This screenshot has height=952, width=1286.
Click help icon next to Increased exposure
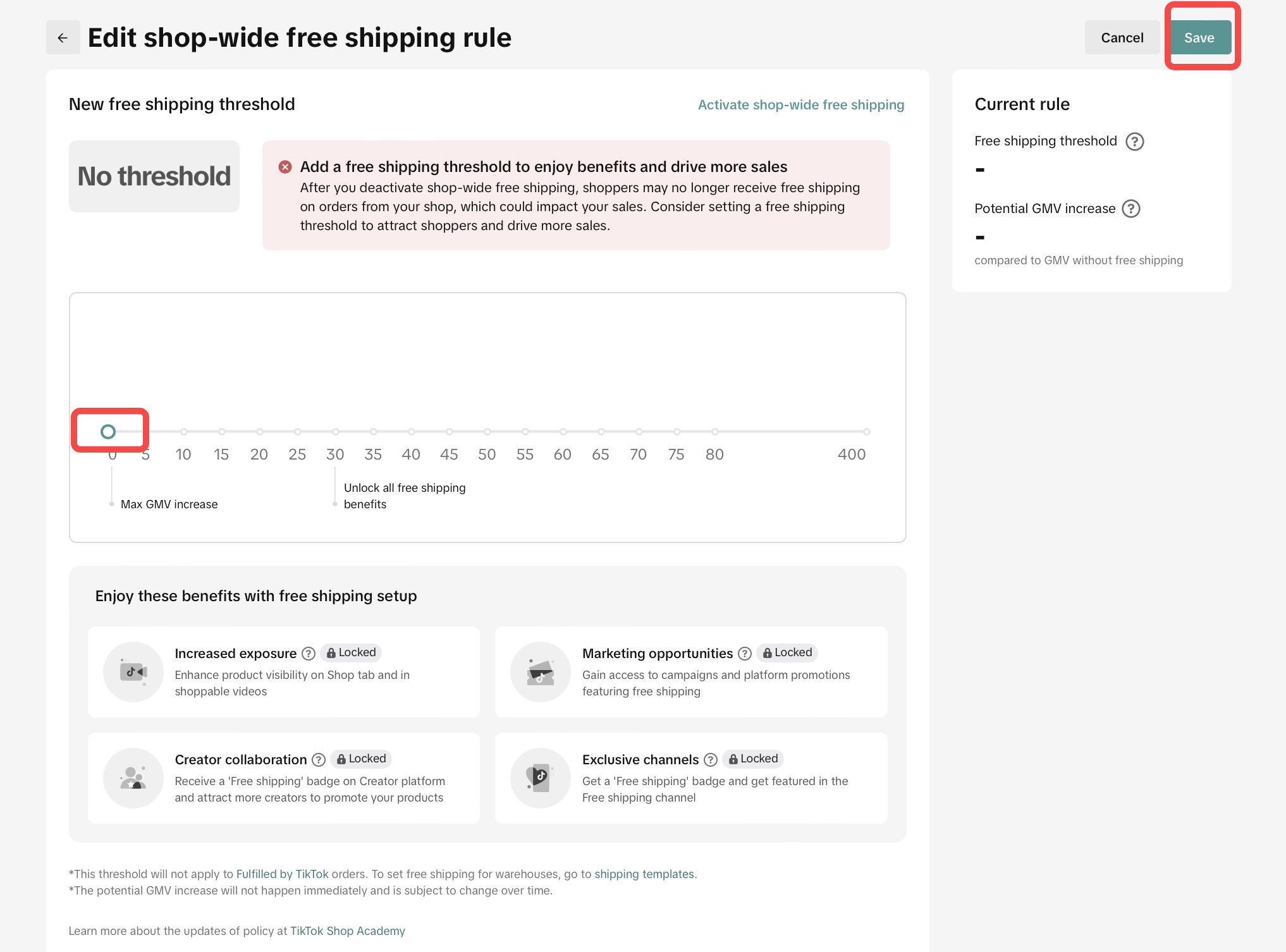point(309,654)
